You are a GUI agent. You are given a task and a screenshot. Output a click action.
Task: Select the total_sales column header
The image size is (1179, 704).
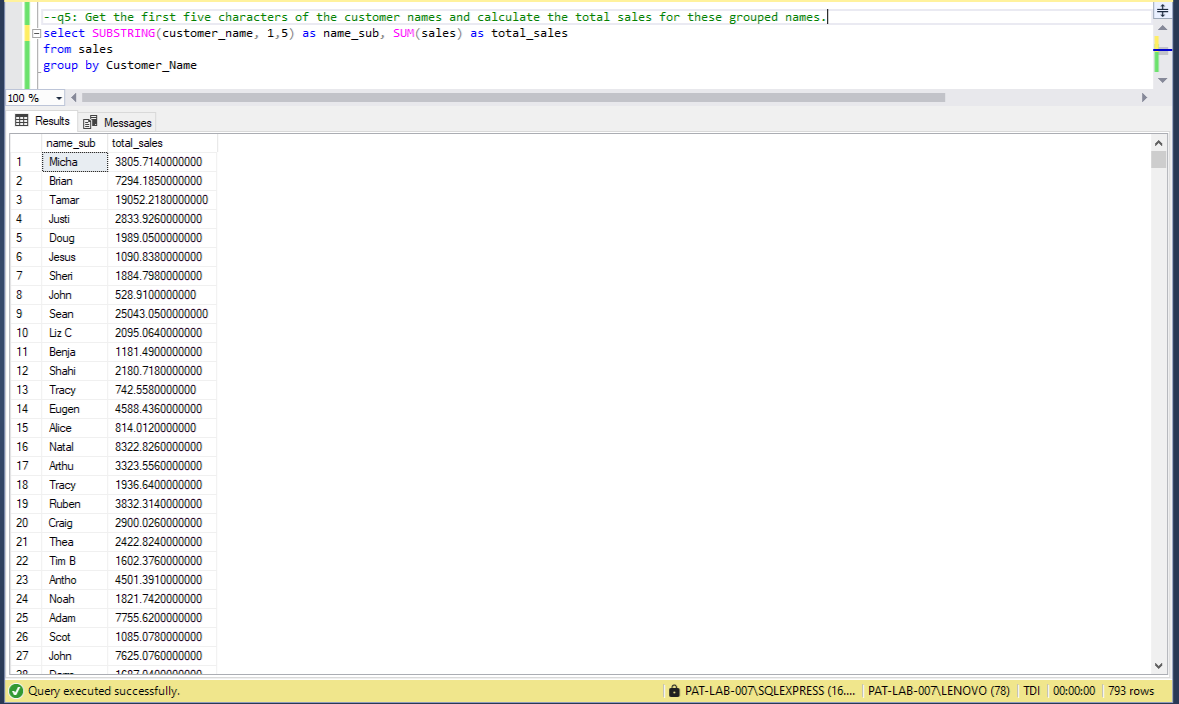(x=162, y=143)
